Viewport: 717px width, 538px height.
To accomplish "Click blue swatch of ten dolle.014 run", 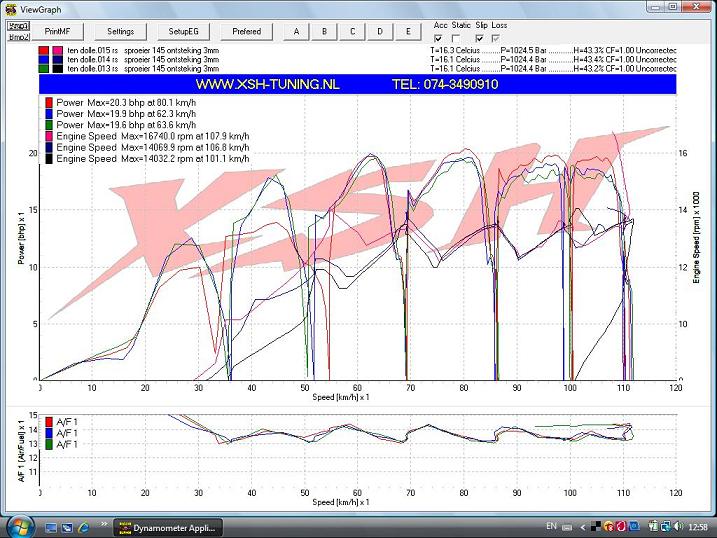I will pos(43,59).
